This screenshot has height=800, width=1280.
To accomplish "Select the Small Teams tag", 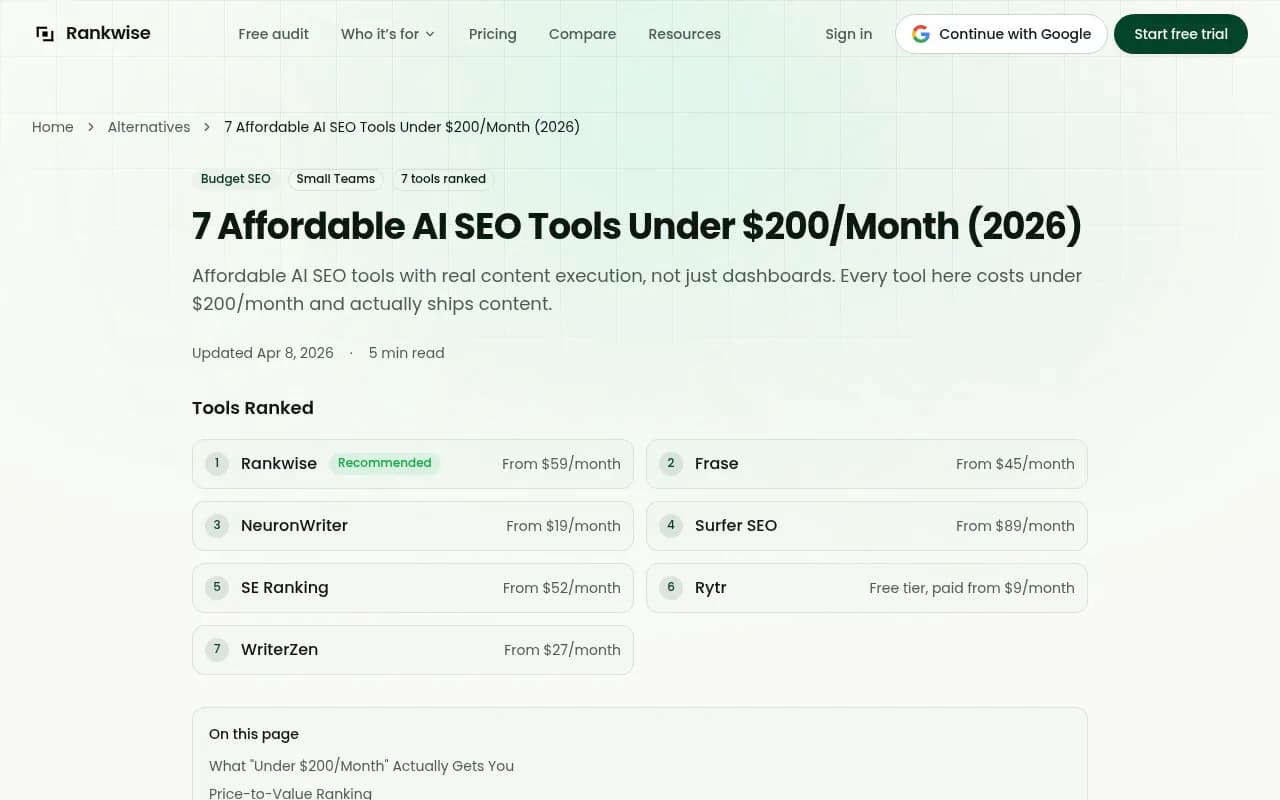I will click(x=335, y=179).
